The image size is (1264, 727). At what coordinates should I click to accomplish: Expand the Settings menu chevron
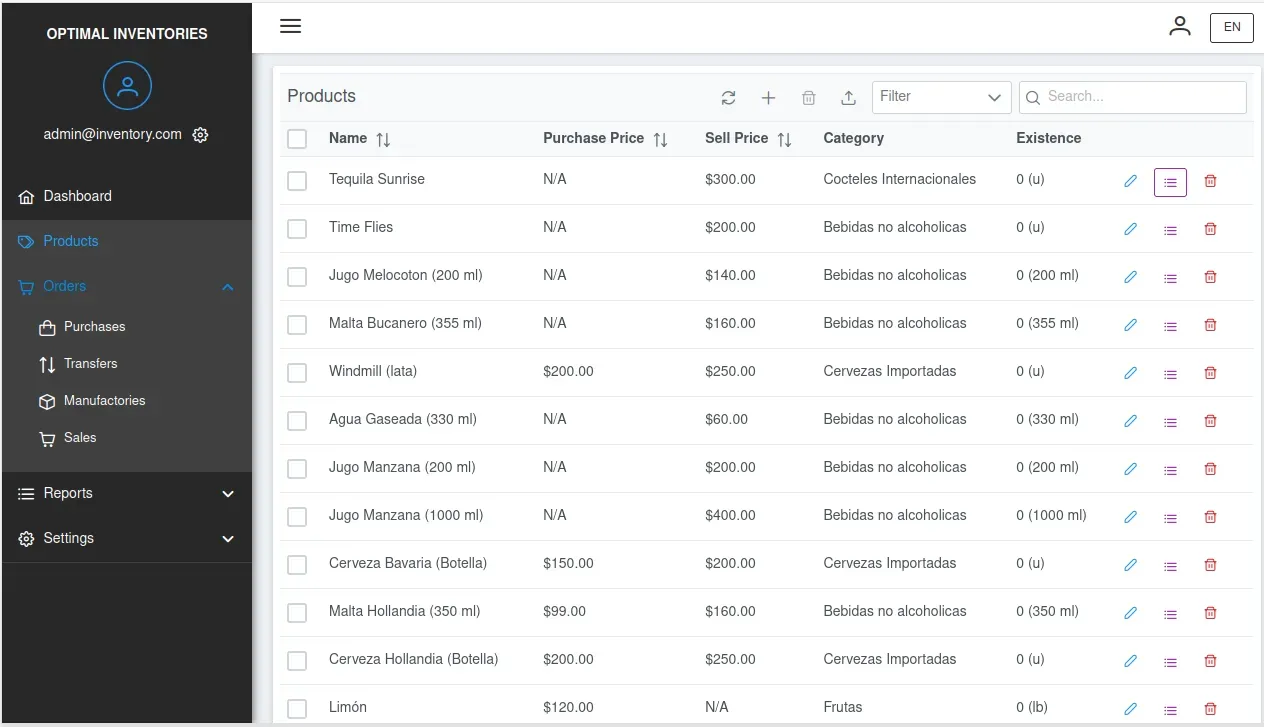click(x=228, y=539)
